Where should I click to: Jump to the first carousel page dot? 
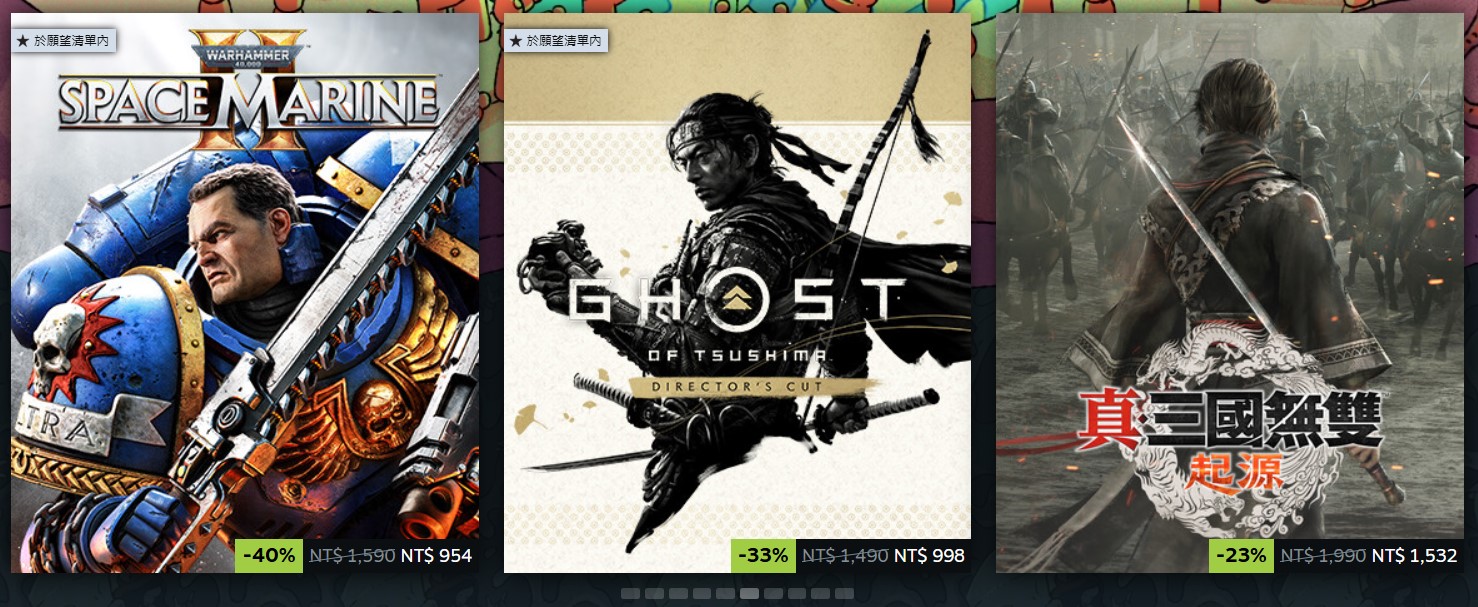(x=630, y=593)
